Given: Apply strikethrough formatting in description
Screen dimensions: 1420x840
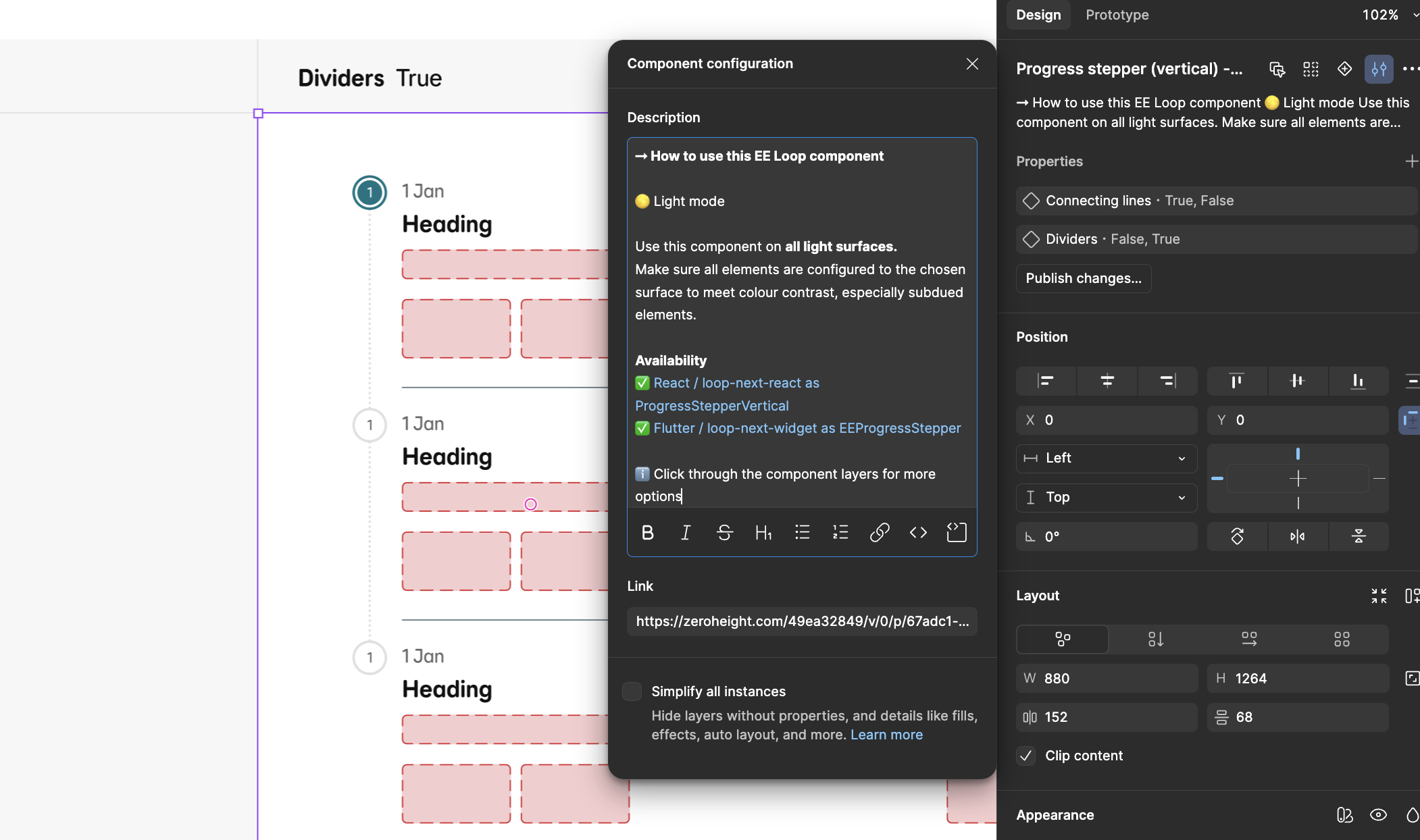Looking at the screenshot, I should point(724,533).
